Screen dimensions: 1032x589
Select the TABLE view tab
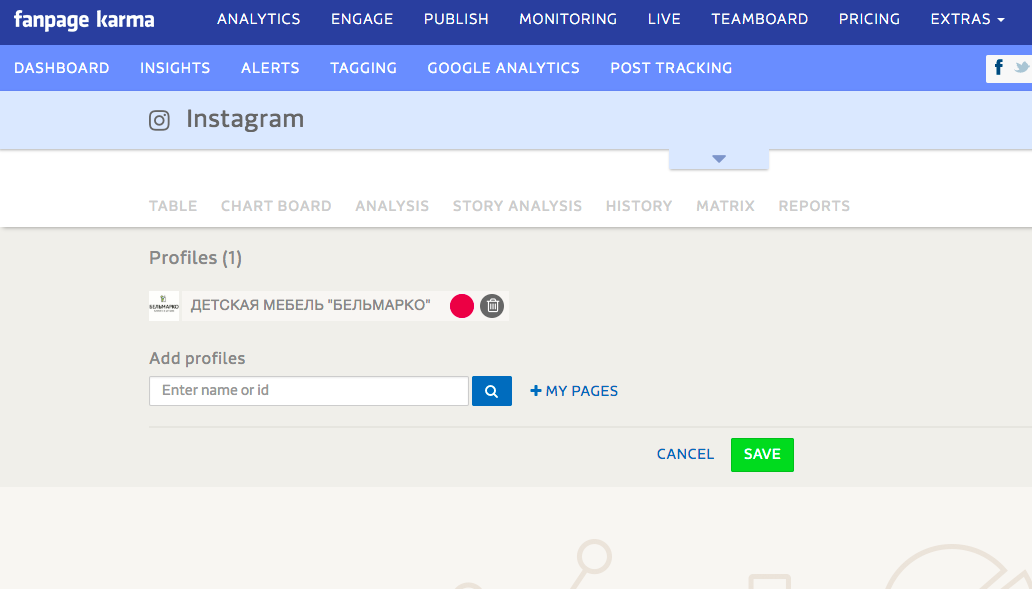pyautogui.click(x=173, y=206)
